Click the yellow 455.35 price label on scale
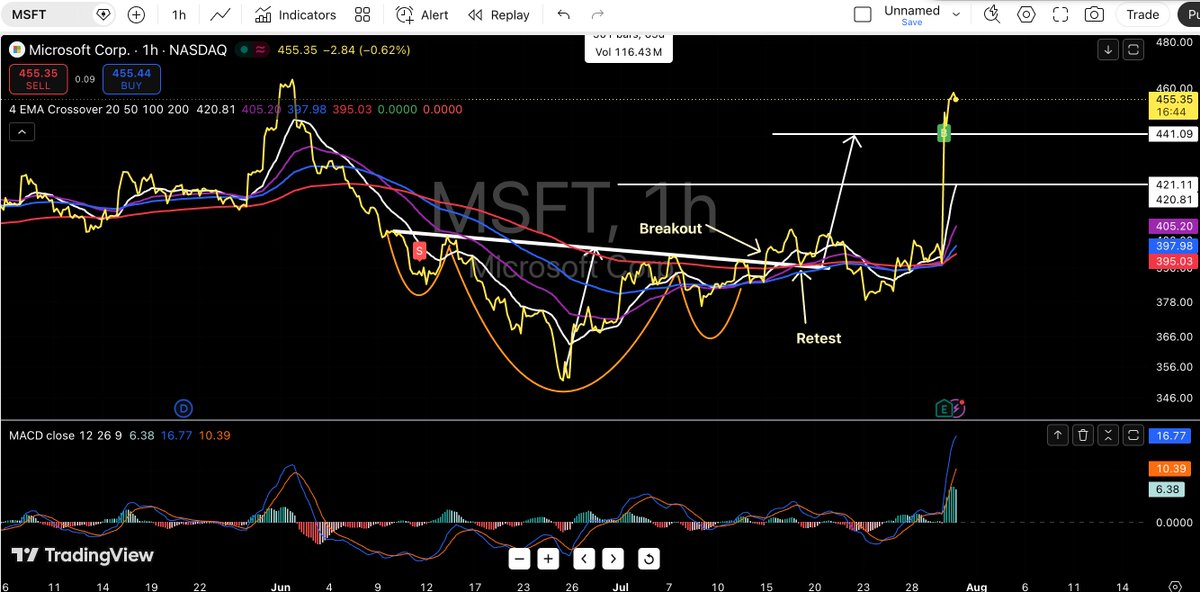 pos(1174,105)
